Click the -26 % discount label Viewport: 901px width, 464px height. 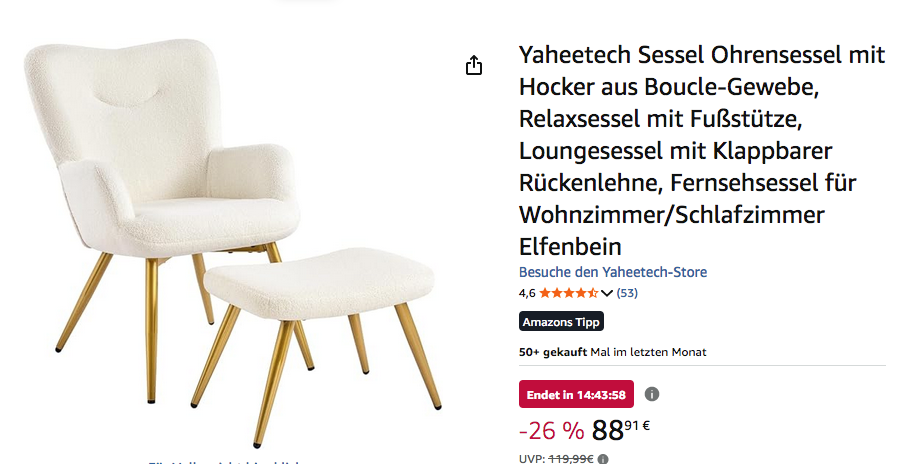click(551, 430)
